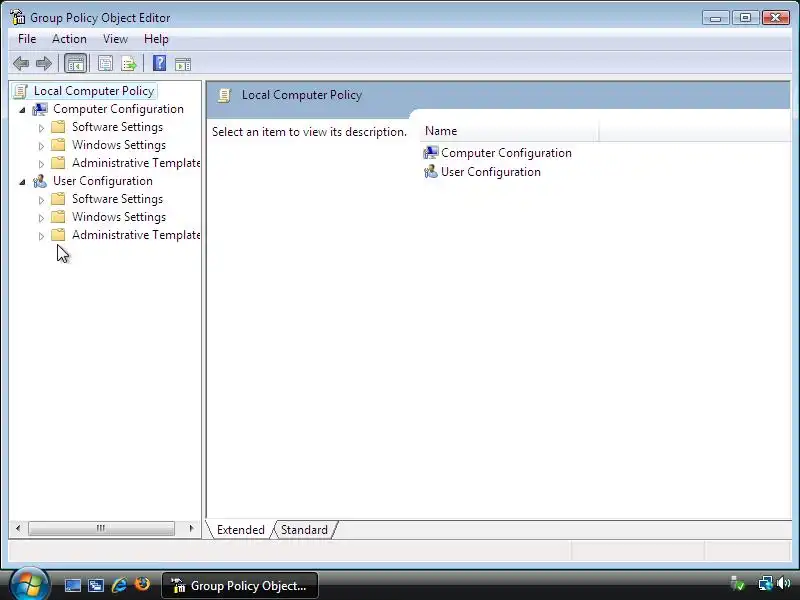Click the Local Computer Policy scroll icon in tree
Viewport: 800px width, 600px height.
pyautogui.click(x=20, y=91)
